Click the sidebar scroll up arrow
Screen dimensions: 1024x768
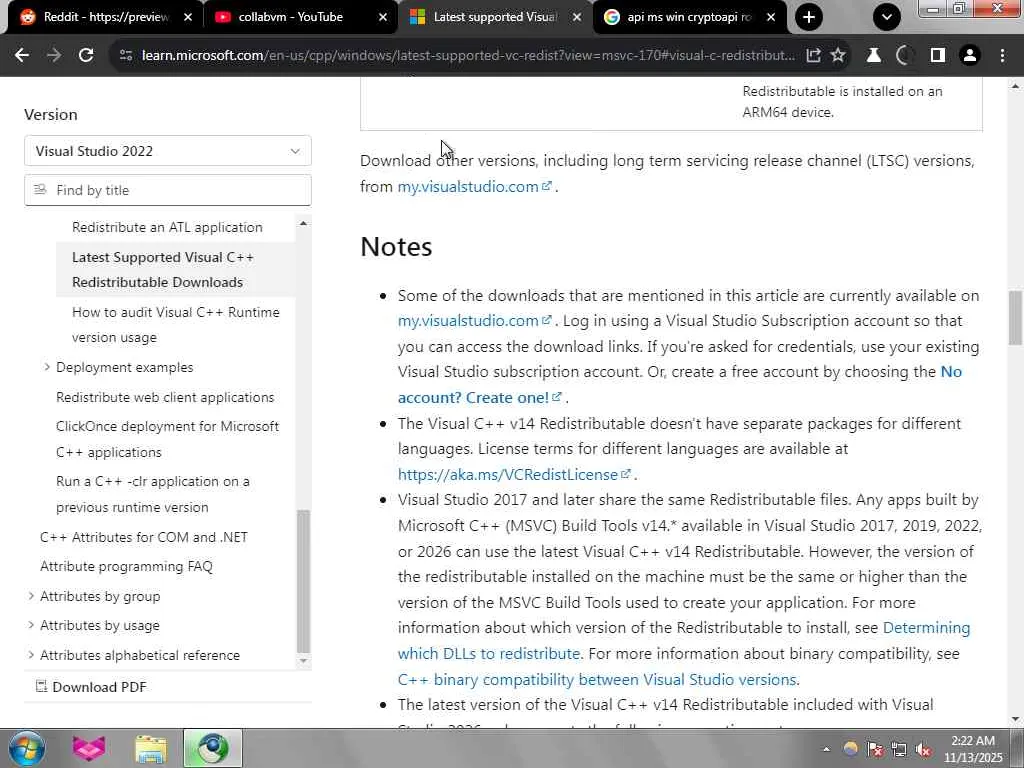303,223
